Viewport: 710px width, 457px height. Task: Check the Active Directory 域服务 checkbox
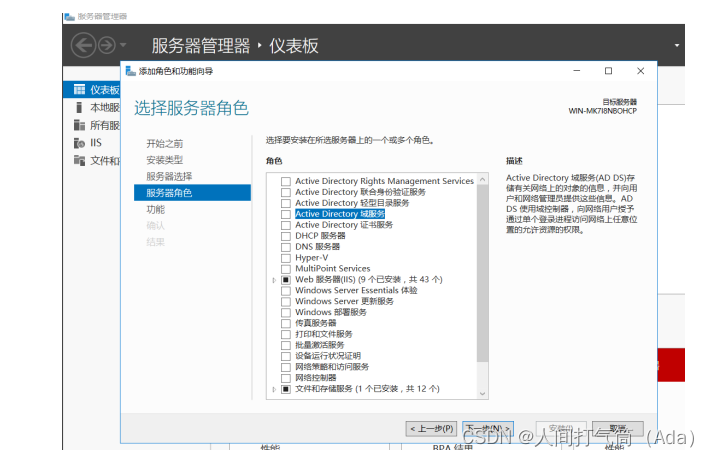[x=286, y=214]
